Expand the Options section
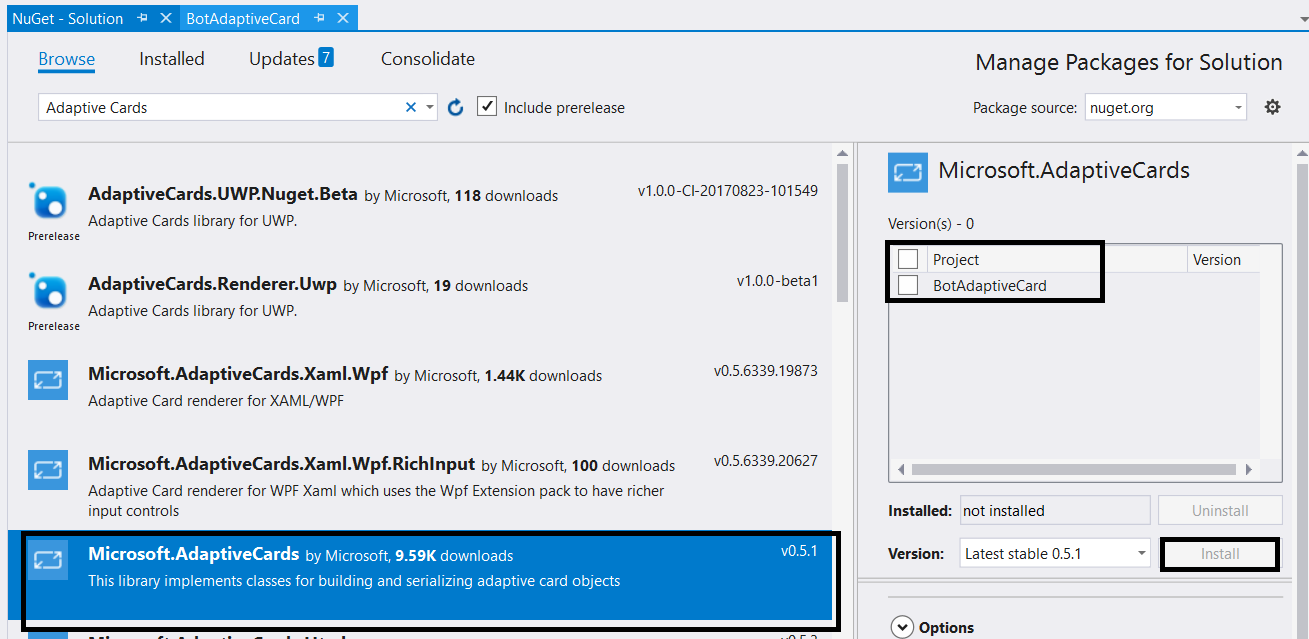The image size is (1309, 639). [x=902, y=627]
